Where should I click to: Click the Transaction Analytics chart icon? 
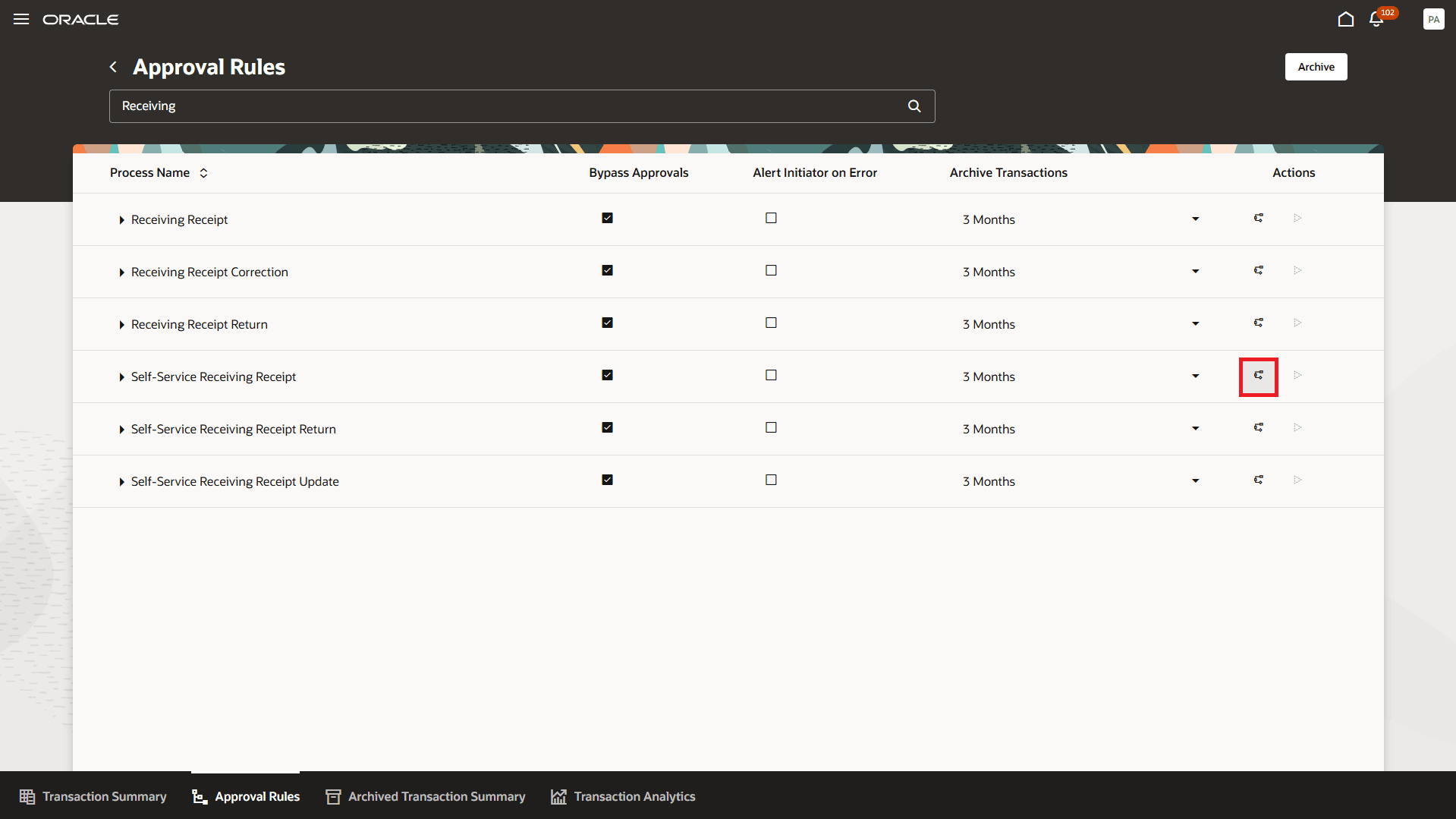tap(558, 796)
